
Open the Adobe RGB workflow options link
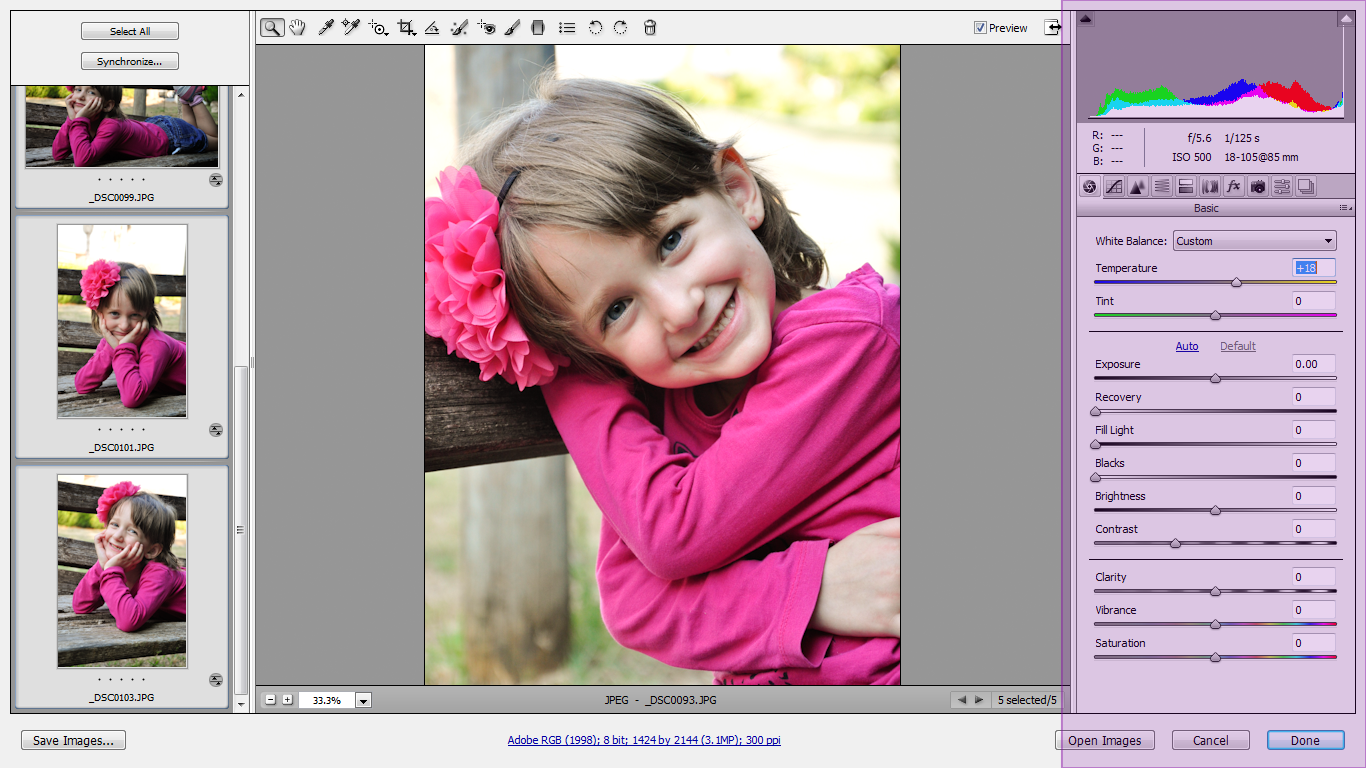click(644, 741)
